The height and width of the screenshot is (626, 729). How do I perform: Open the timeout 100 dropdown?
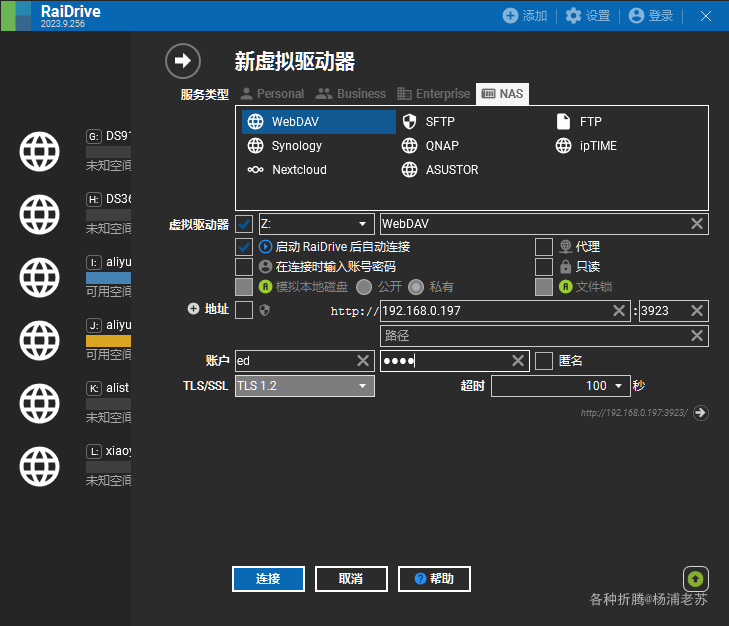[561, 386]
